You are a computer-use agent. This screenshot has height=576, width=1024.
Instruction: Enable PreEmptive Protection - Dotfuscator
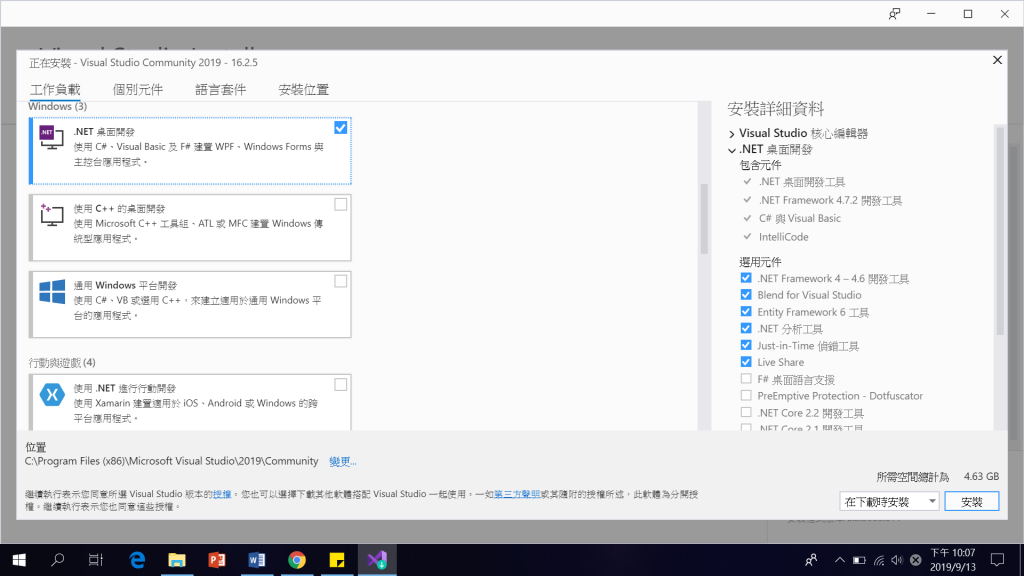(x=746, y=395)
